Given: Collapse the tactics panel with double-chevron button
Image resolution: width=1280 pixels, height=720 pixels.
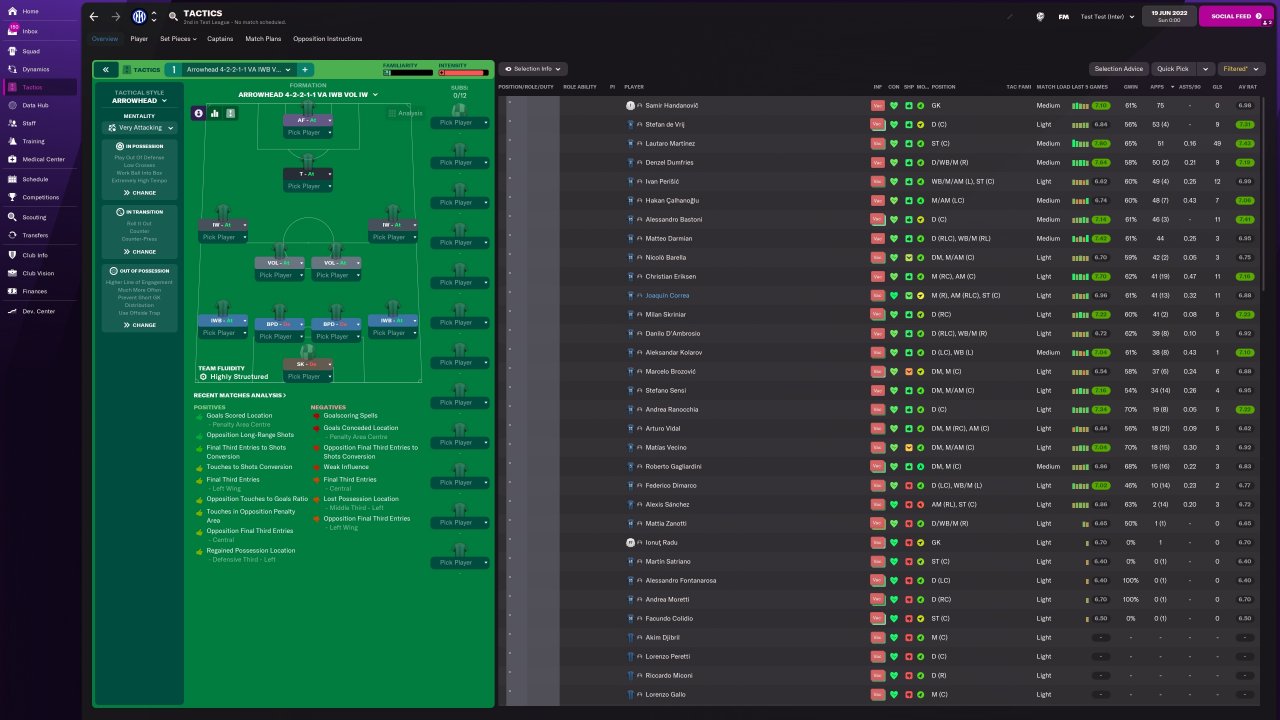Looking at the screenshot, I should click(105, 70).
